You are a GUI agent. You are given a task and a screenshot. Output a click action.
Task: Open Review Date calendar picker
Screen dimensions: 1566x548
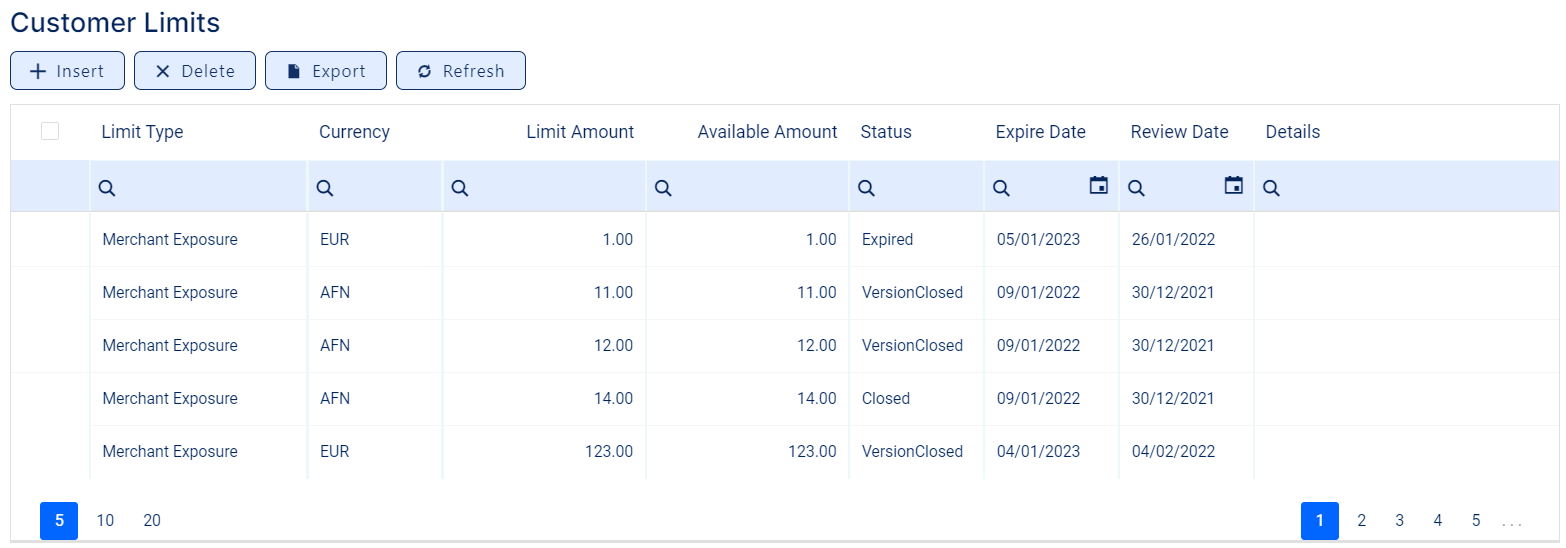(1233, 185)
